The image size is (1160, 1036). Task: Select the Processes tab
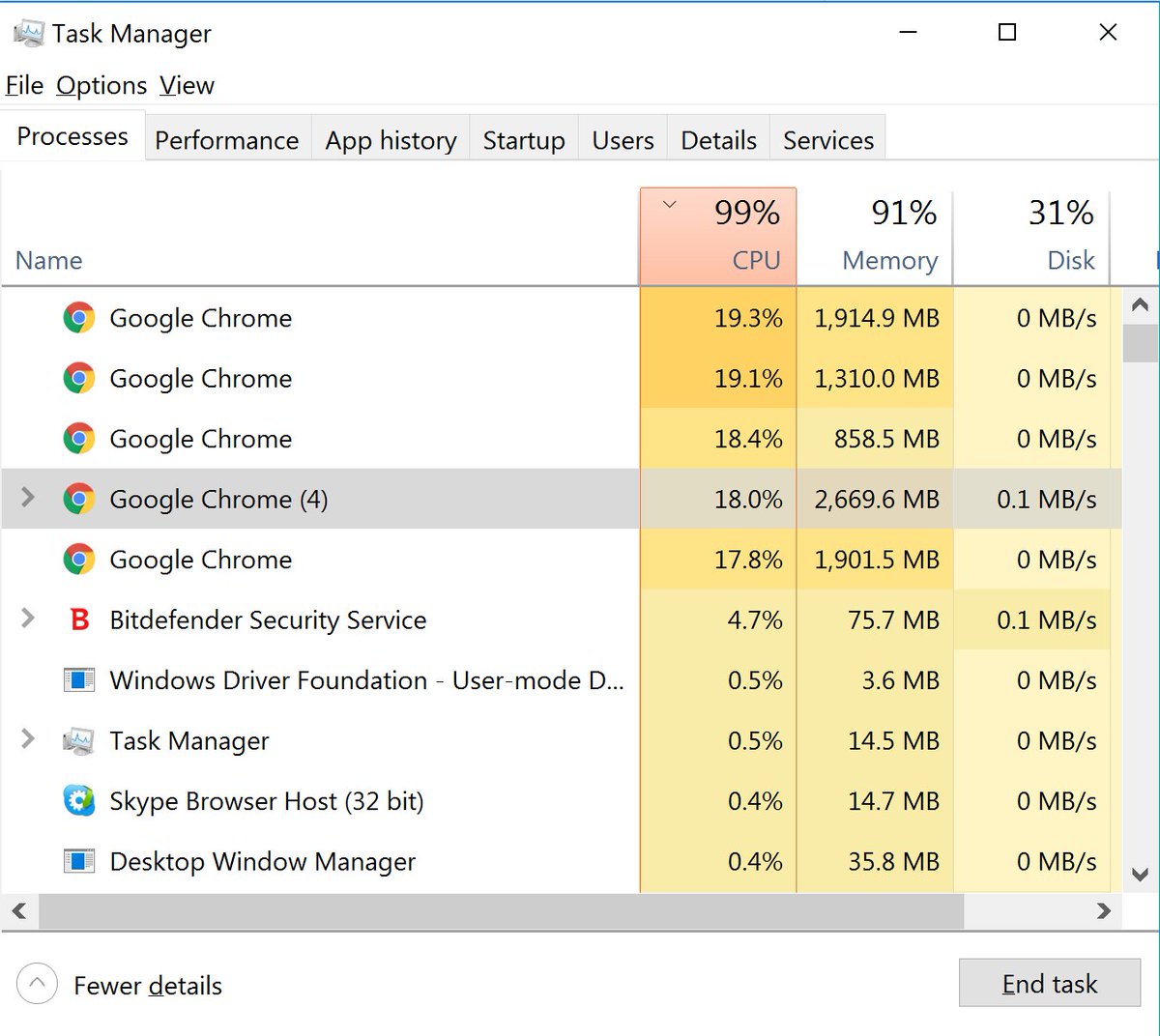(72, 136)
